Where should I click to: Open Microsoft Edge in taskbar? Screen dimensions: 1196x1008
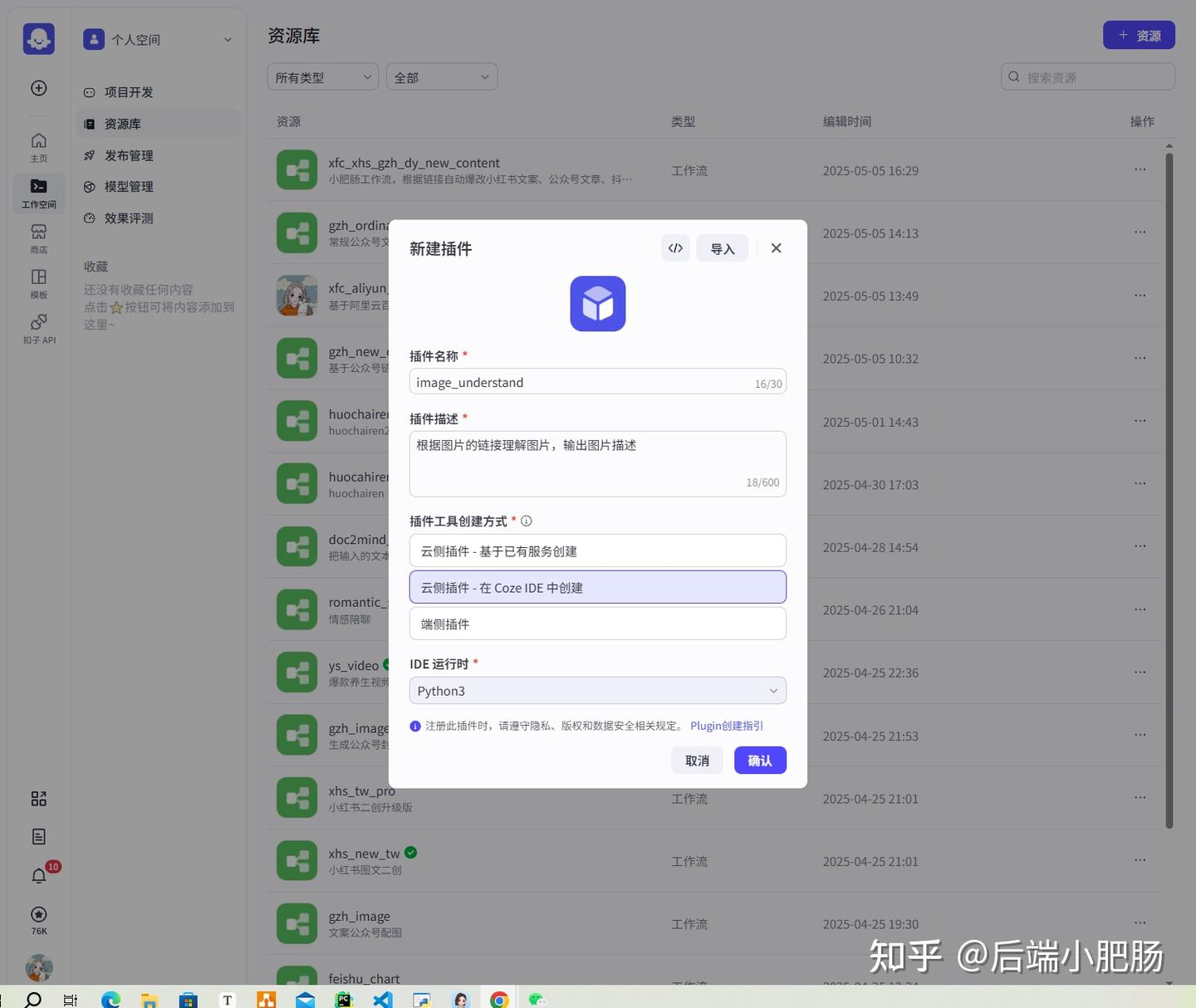click(110, 1000)
